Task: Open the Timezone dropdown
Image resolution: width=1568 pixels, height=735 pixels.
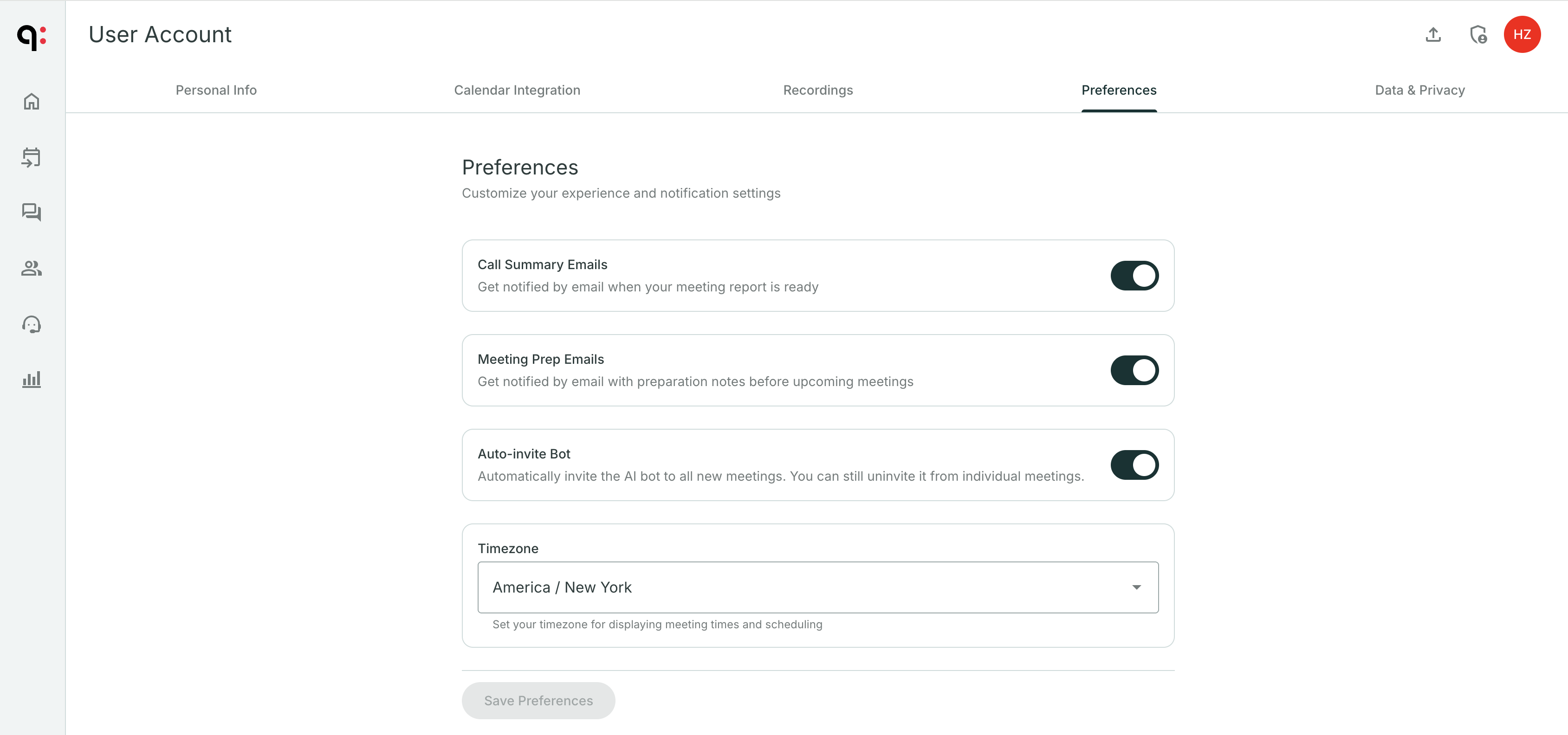Action: (x=1136, y=587)
